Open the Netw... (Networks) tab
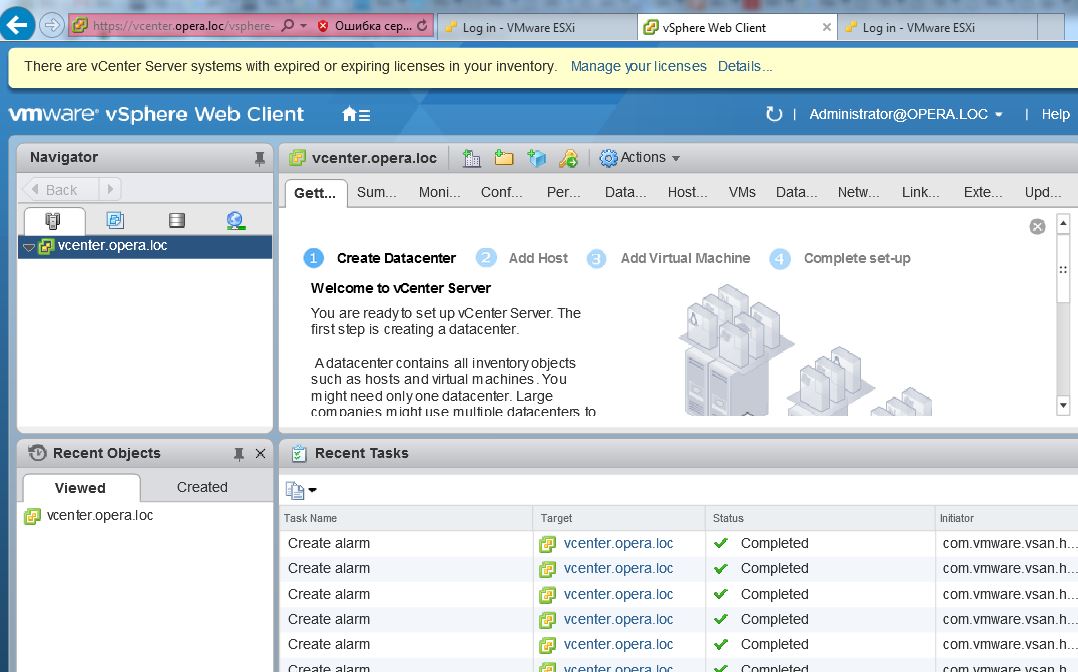 [859, 193]
